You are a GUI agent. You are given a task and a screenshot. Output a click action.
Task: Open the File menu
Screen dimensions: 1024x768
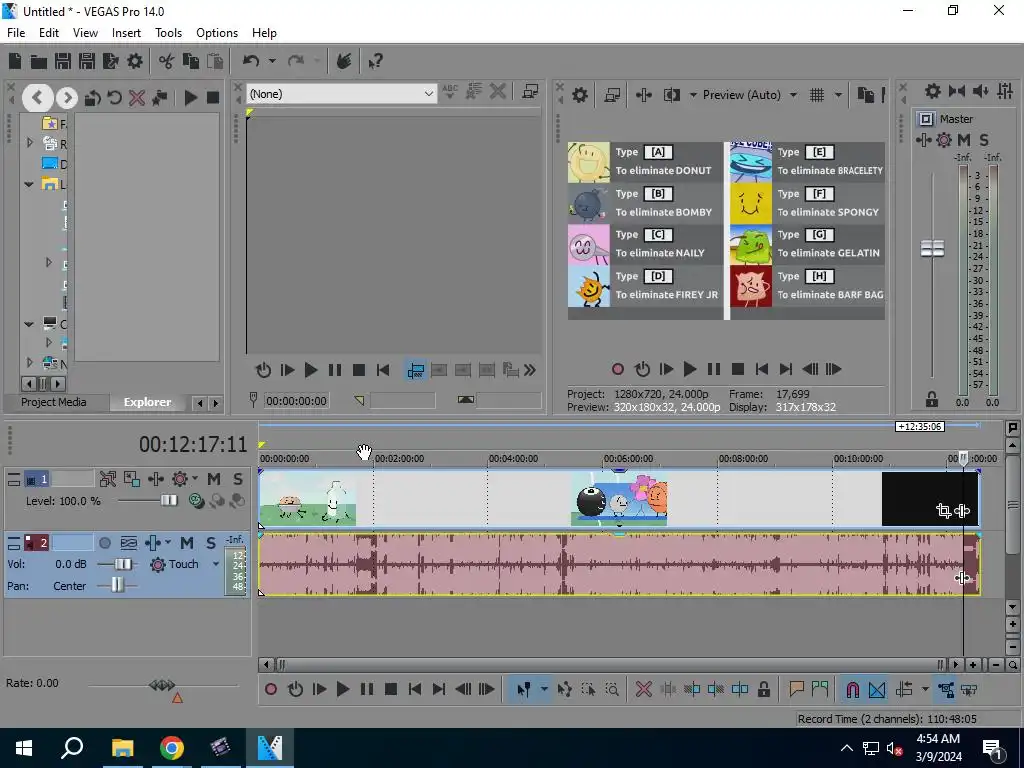coord(16,33)
